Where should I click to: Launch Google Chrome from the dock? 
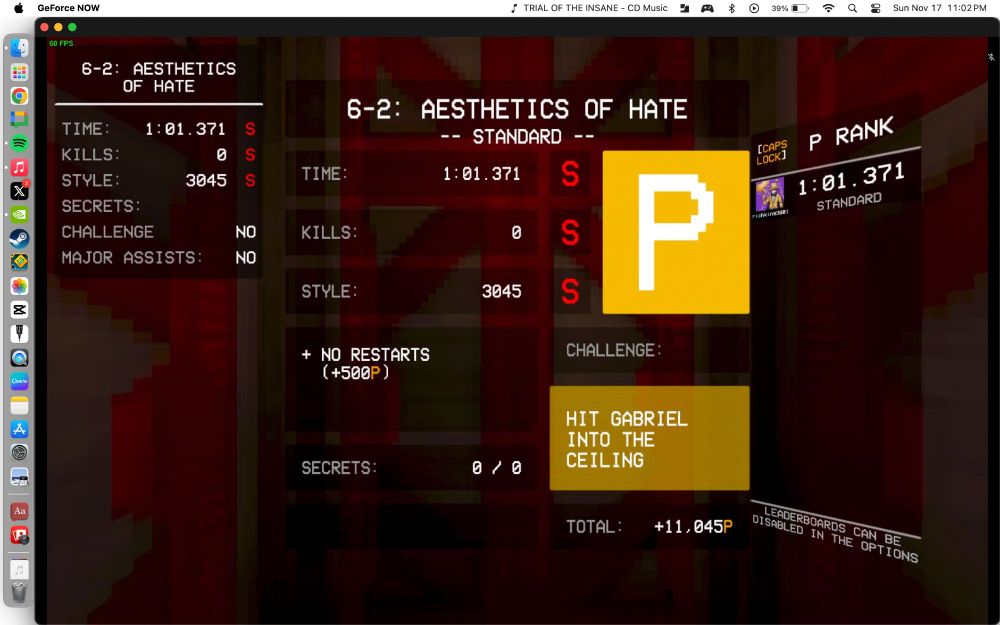[x=19, y=96]
